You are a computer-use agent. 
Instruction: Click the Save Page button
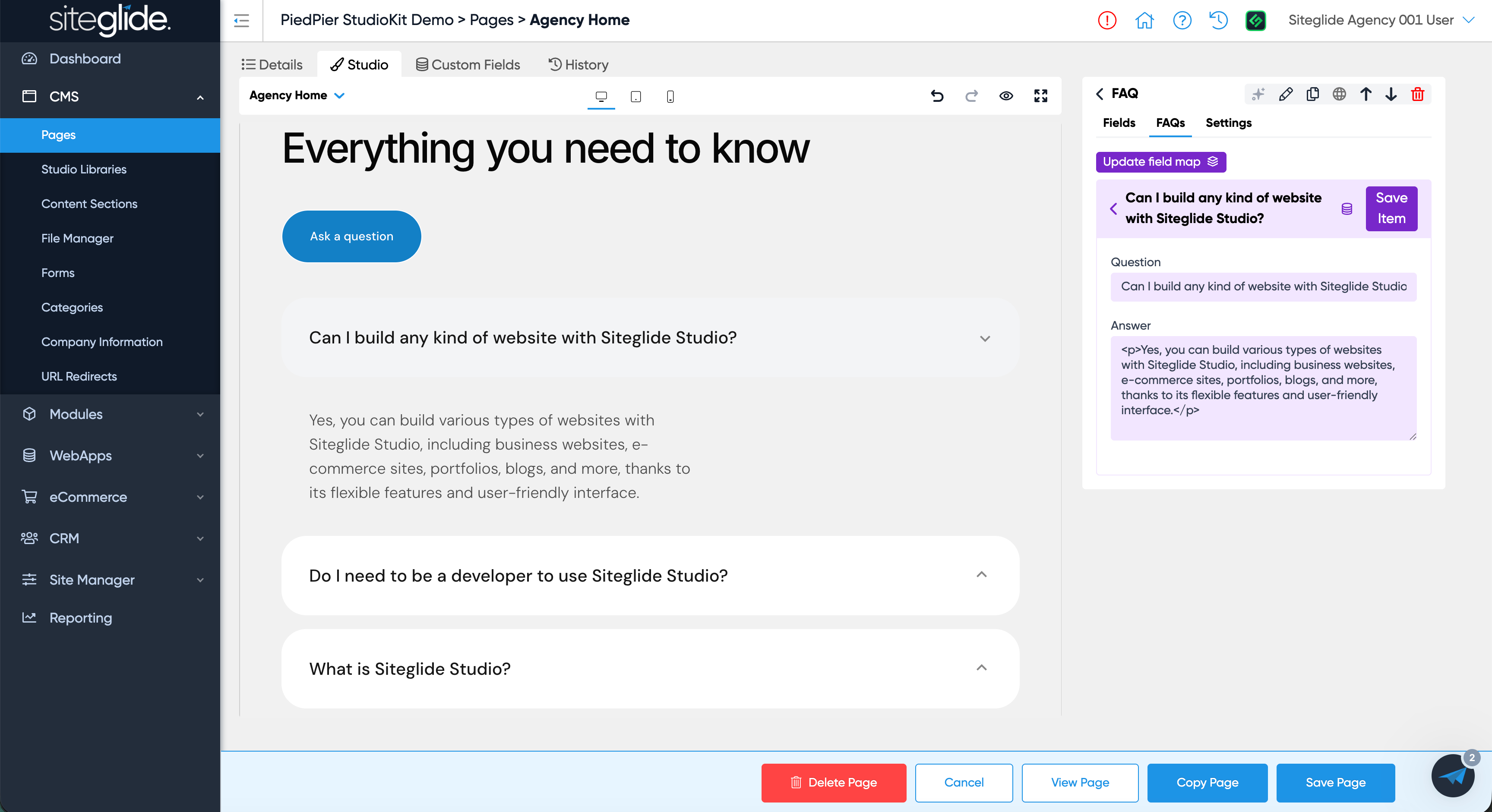[1336, 783]
